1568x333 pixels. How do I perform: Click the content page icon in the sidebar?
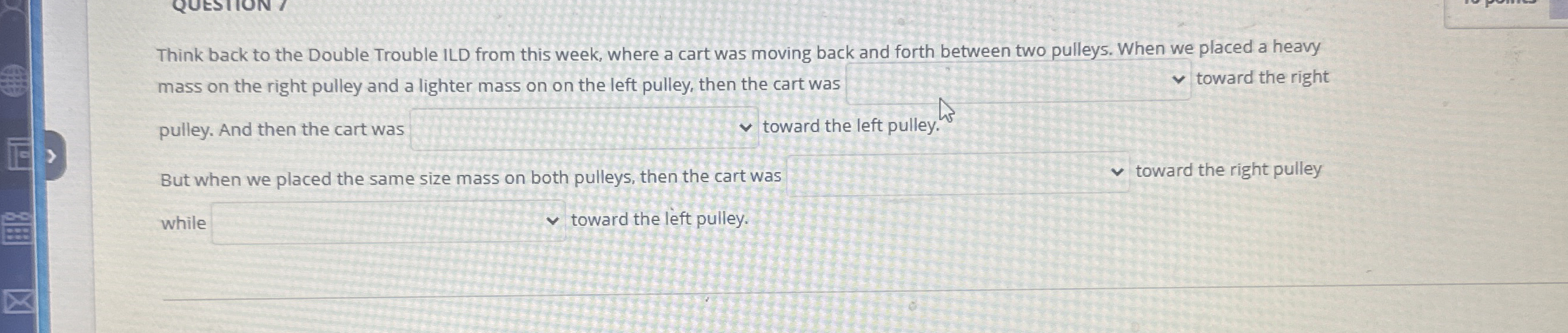click(18, 155)
